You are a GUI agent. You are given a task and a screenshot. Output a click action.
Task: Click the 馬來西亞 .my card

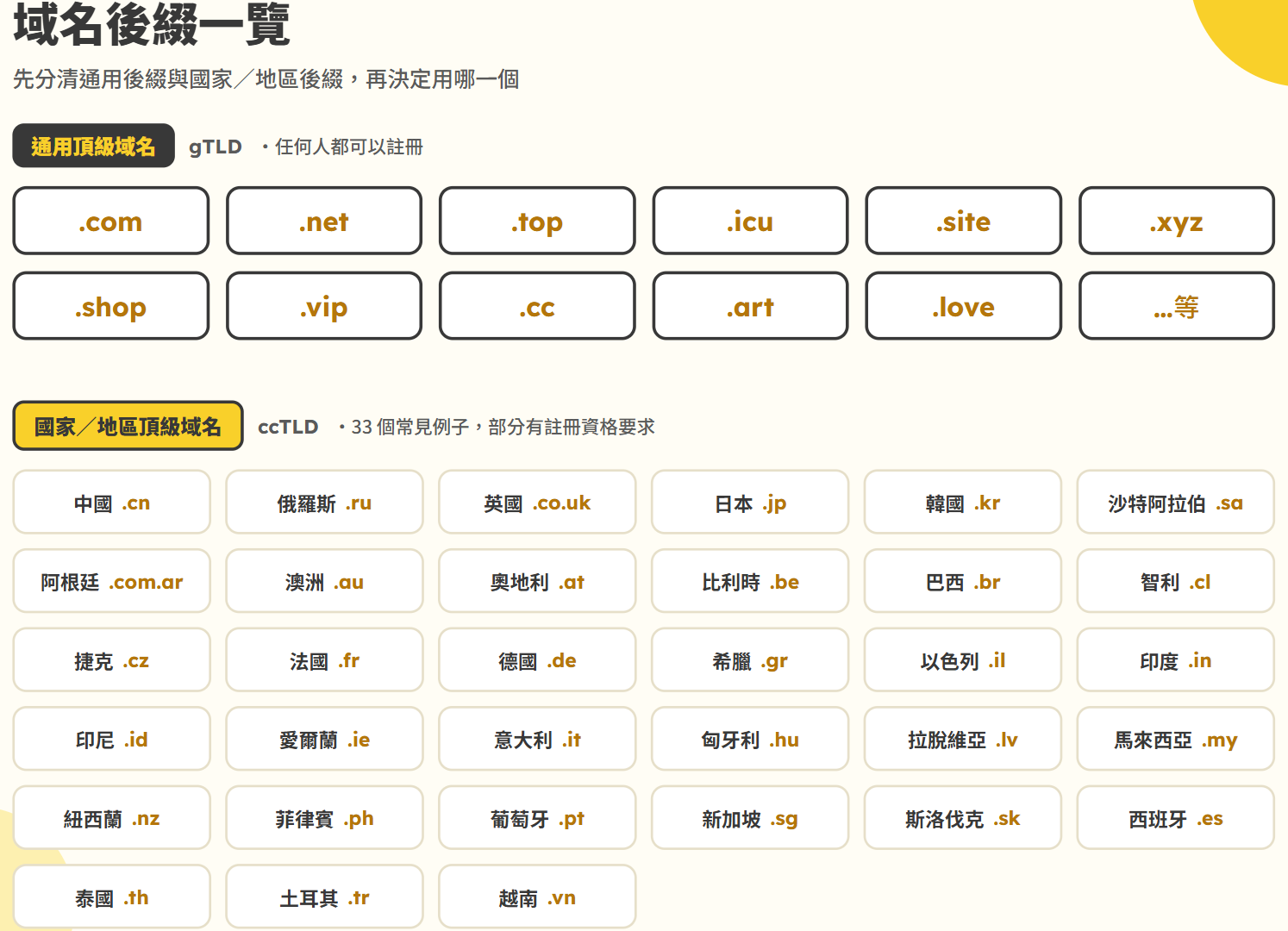click(x=1176, y=739)
